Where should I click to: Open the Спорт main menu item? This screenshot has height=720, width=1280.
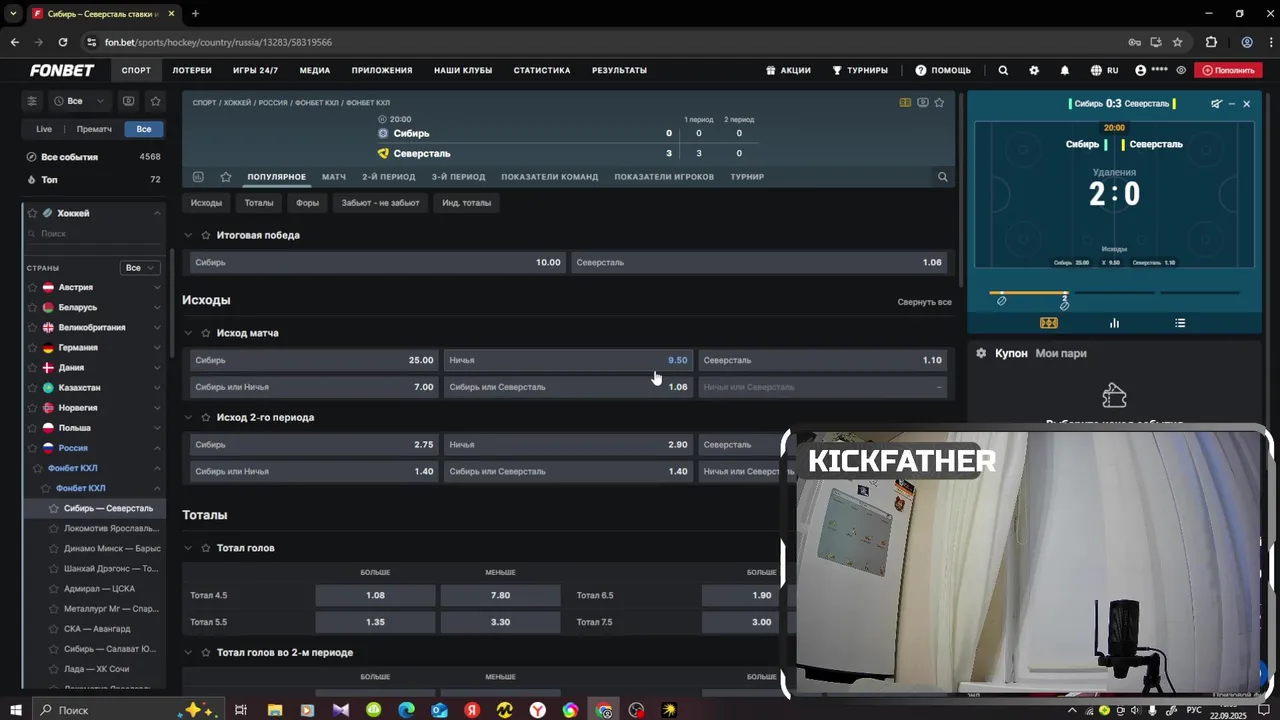point(136,70)
